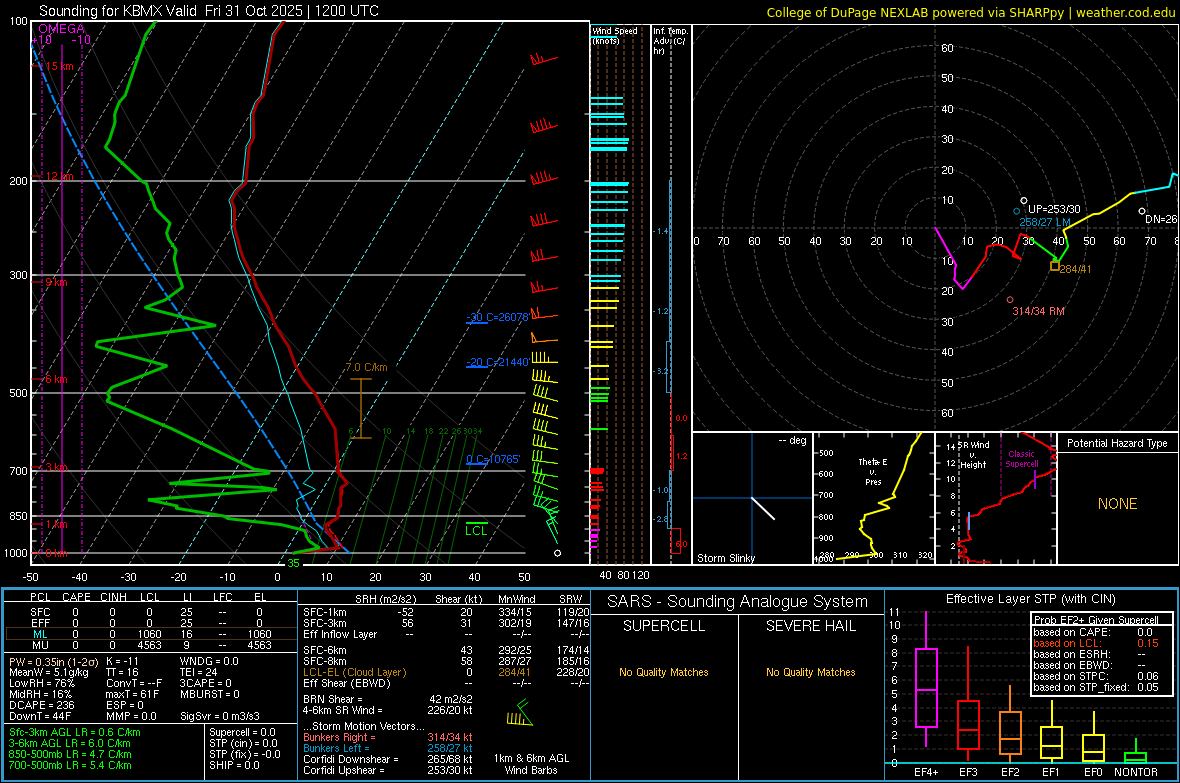Click the SHIP = 0.0 value

click(234, 765)
